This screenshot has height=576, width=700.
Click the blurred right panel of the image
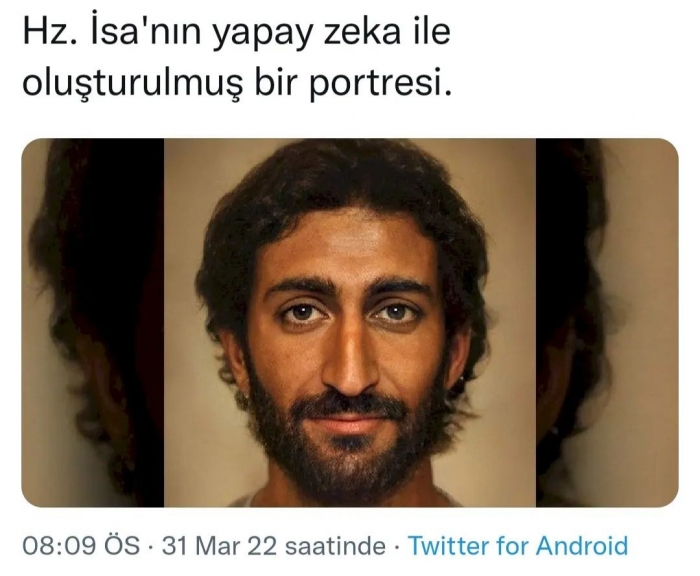[607, 322]
